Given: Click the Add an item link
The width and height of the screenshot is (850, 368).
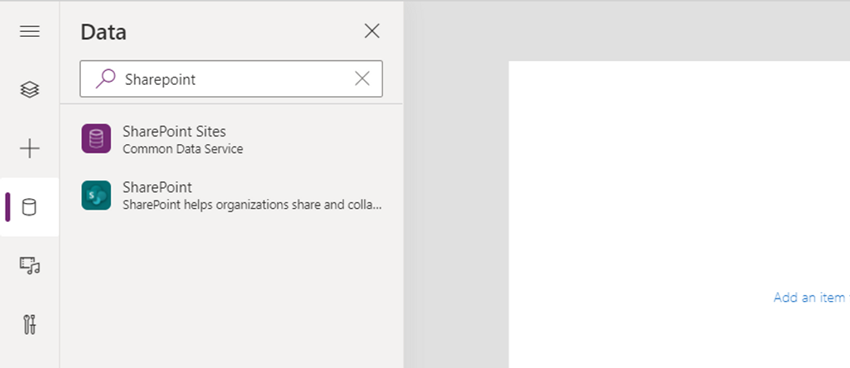Looking at the screenshot, I should (x=812, y=297).
